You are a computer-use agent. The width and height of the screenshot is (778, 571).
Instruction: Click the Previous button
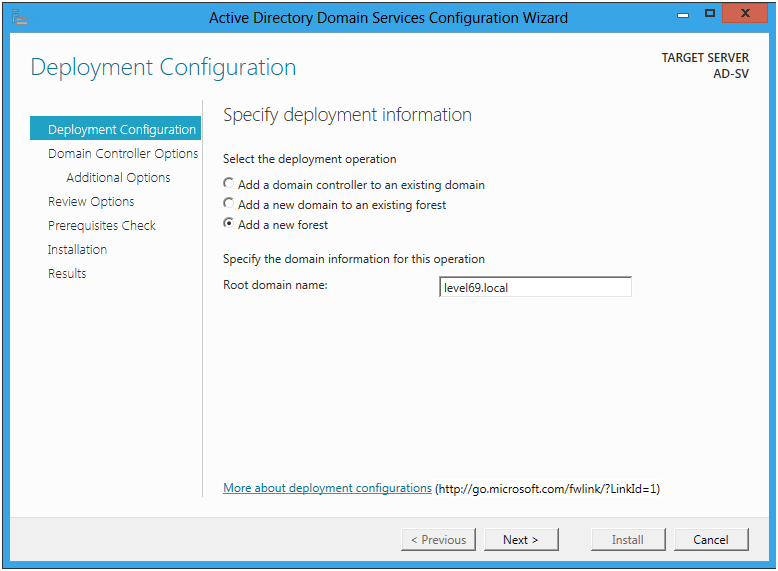click(438, 539)
